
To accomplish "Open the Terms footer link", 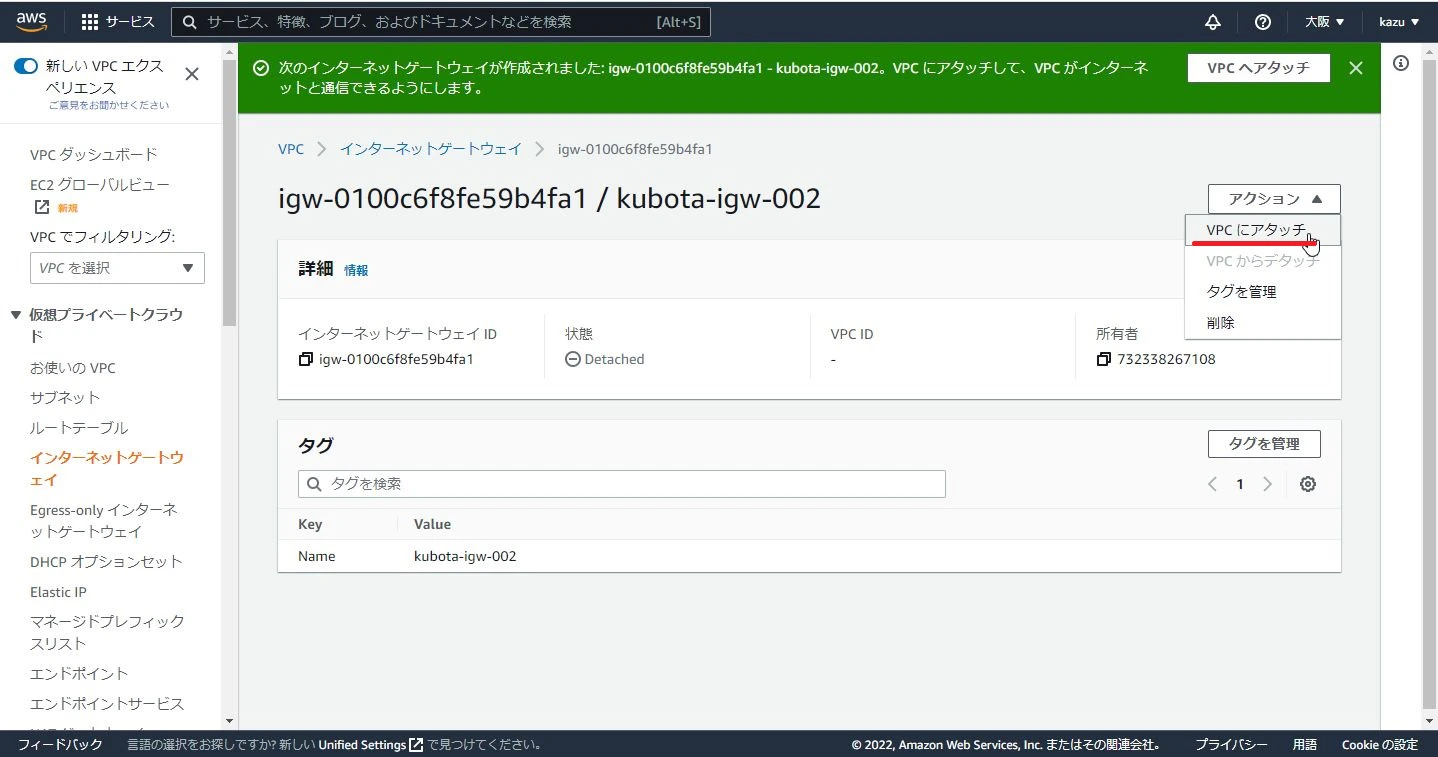I will (1305, 745).
